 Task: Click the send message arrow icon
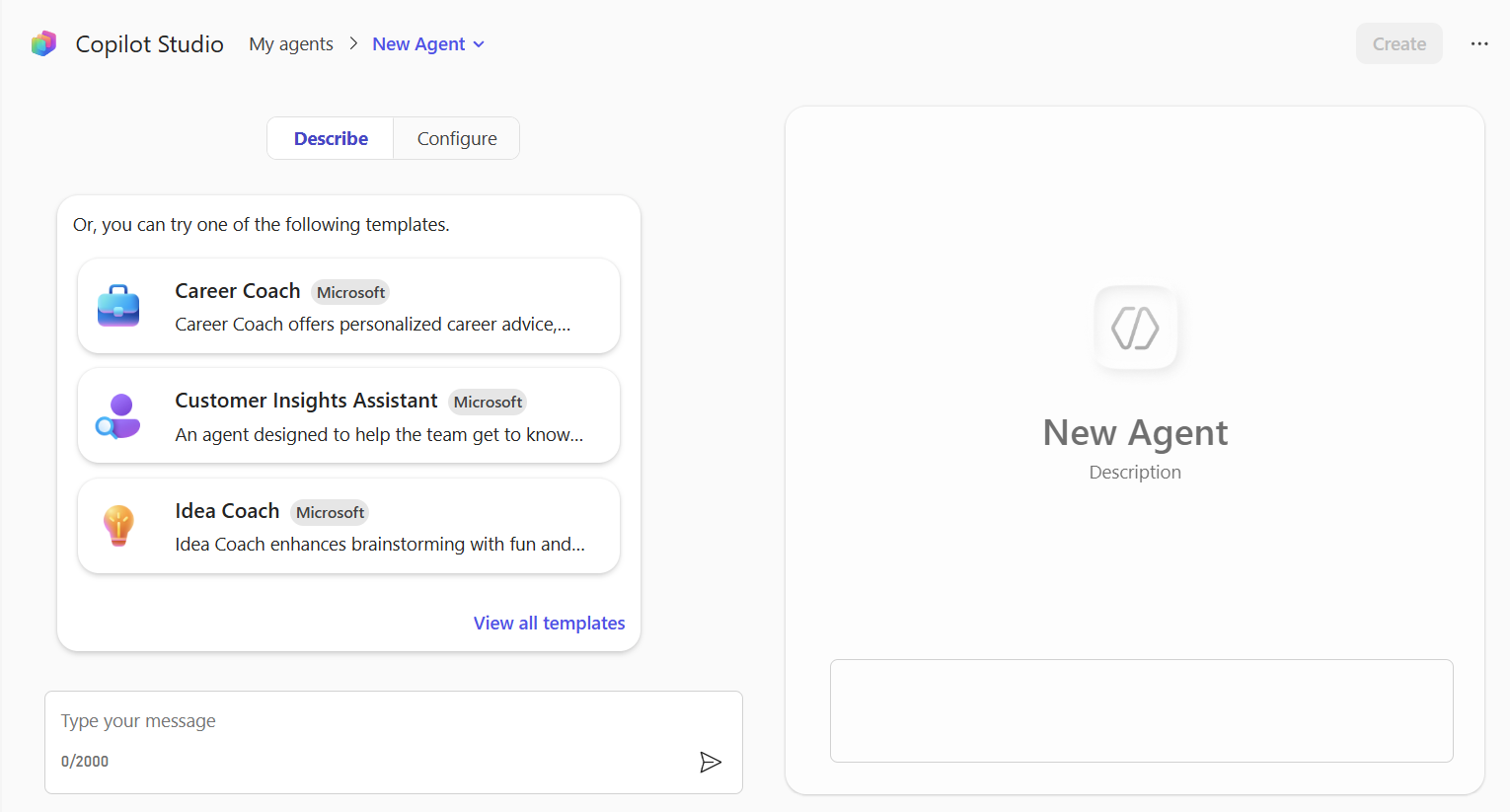point(711,761)
